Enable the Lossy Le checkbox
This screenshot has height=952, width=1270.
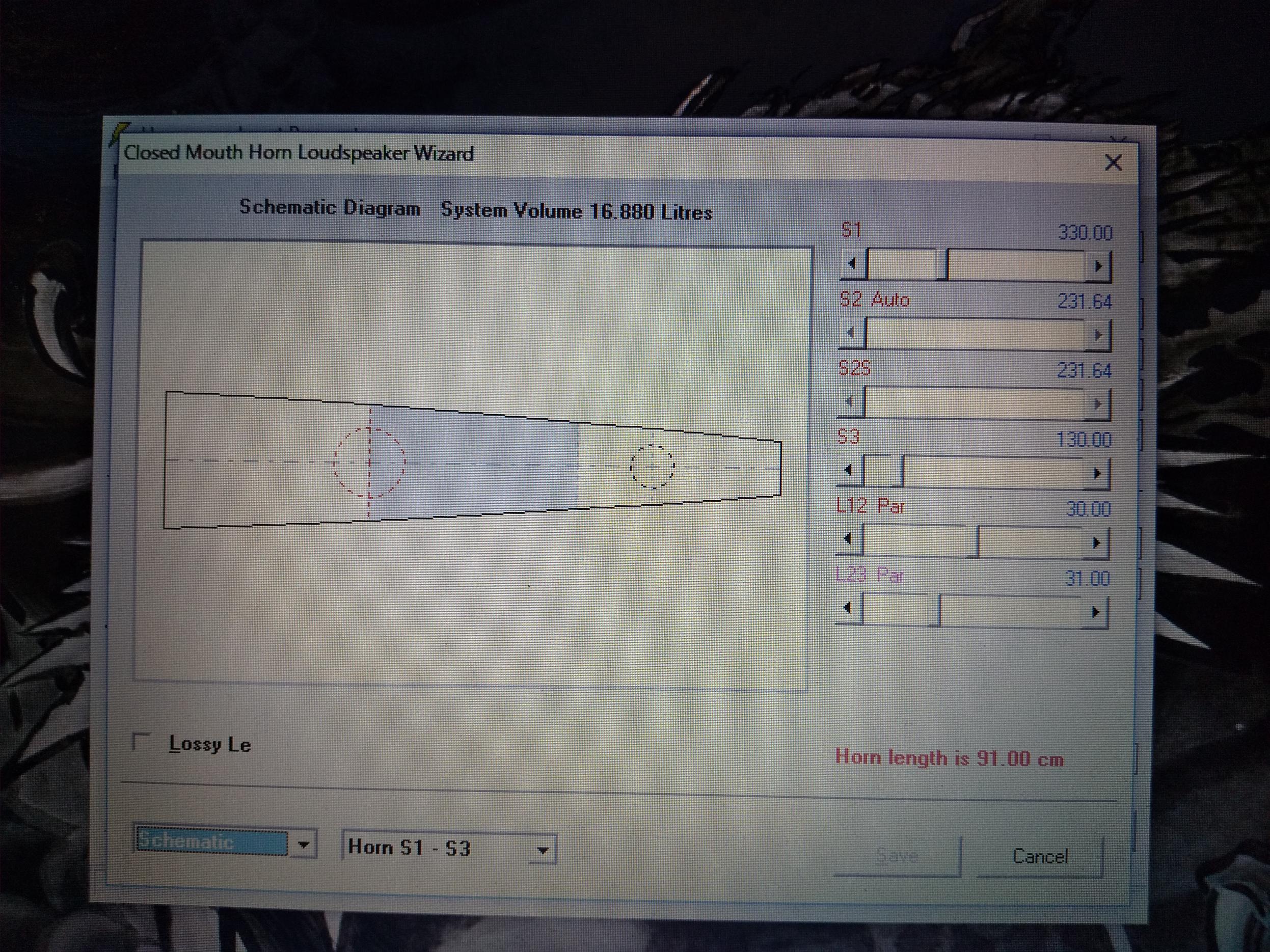coord(141,741)
